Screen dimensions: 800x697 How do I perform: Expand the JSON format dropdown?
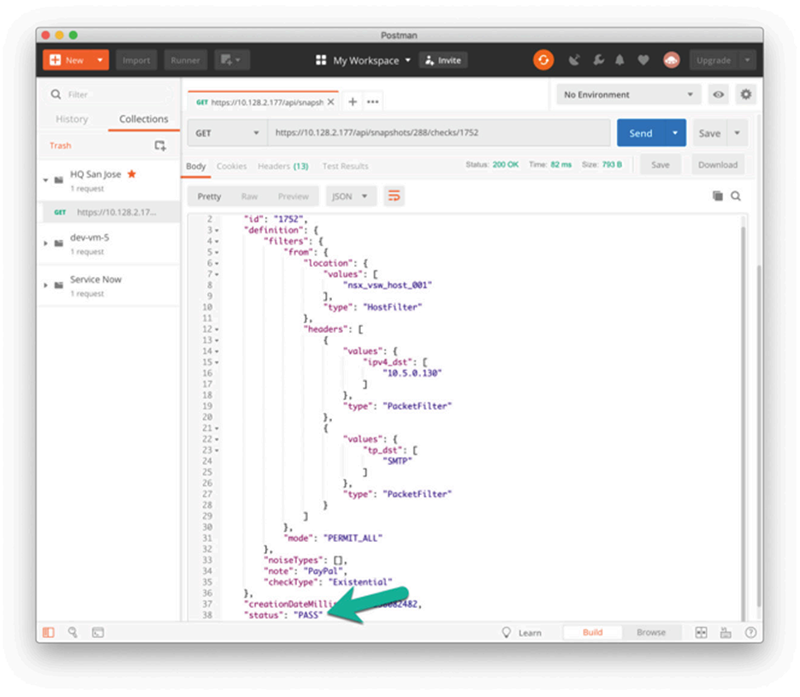[350, 197]
